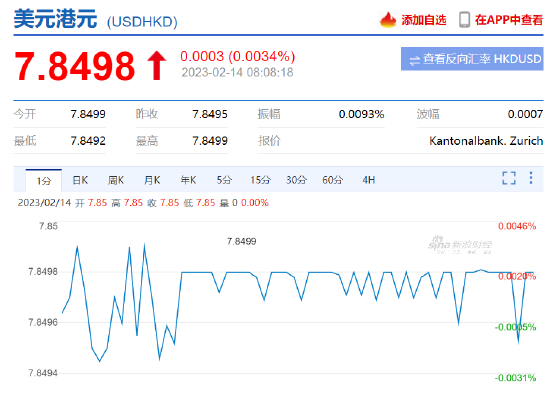Click the 今开 value 7.8499
Image resolution: width=550 pixels, height=394 pixels.
pos(88,114)
